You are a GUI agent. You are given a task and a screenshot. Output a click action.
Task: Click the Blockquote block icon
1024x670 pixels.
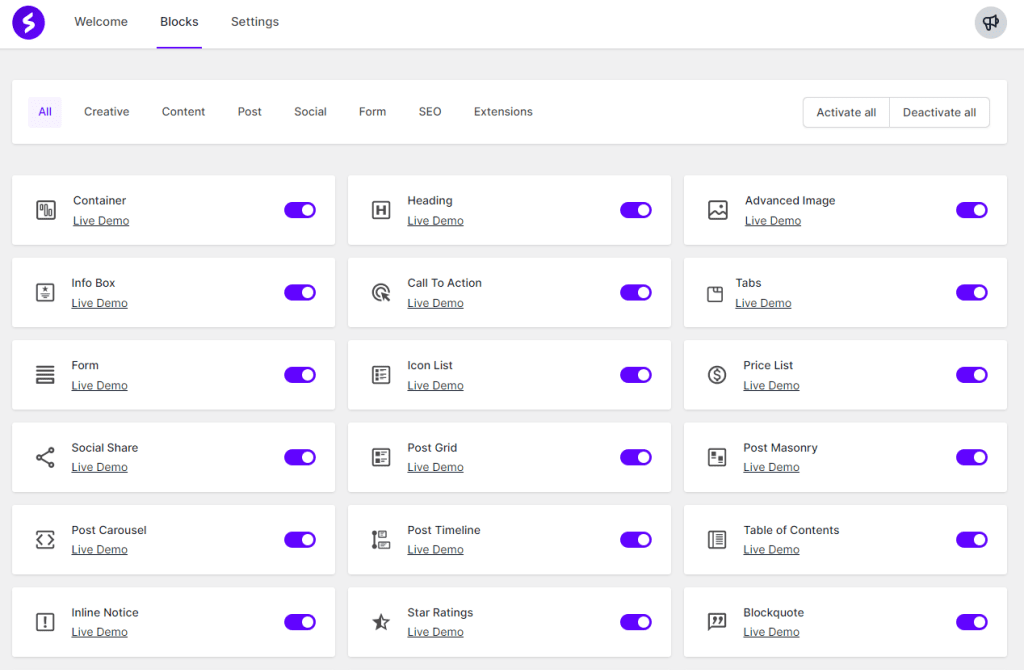[717, 622]
